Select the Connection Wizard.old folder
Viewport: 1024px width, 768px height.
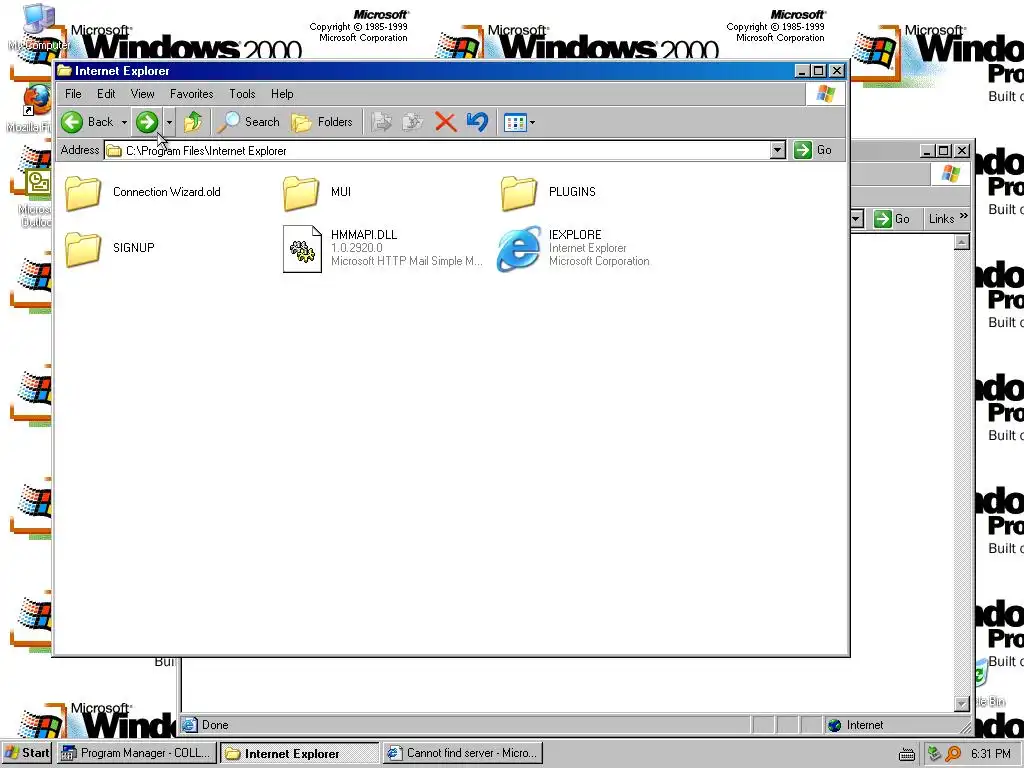click(143, 193)
